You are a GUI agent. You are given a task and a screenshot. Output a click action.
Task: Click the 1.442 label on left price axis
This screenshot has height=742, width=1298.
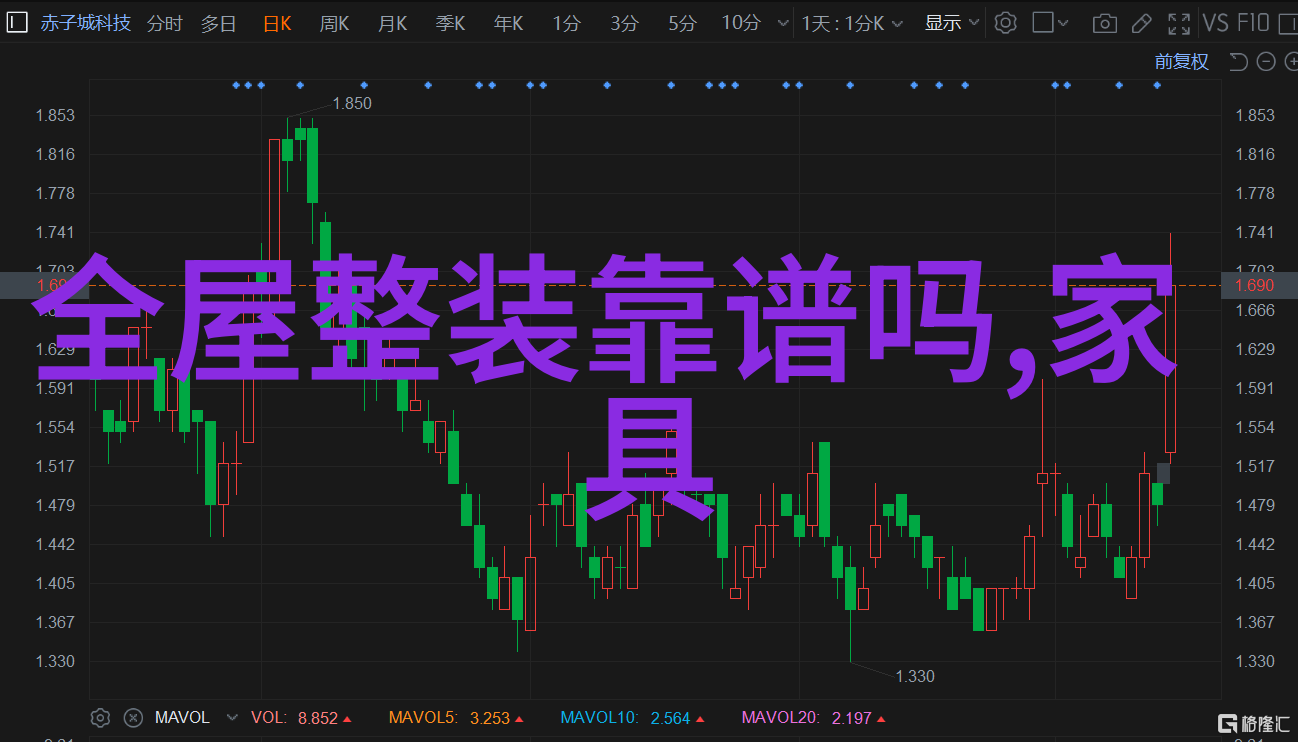pos(55,544)
